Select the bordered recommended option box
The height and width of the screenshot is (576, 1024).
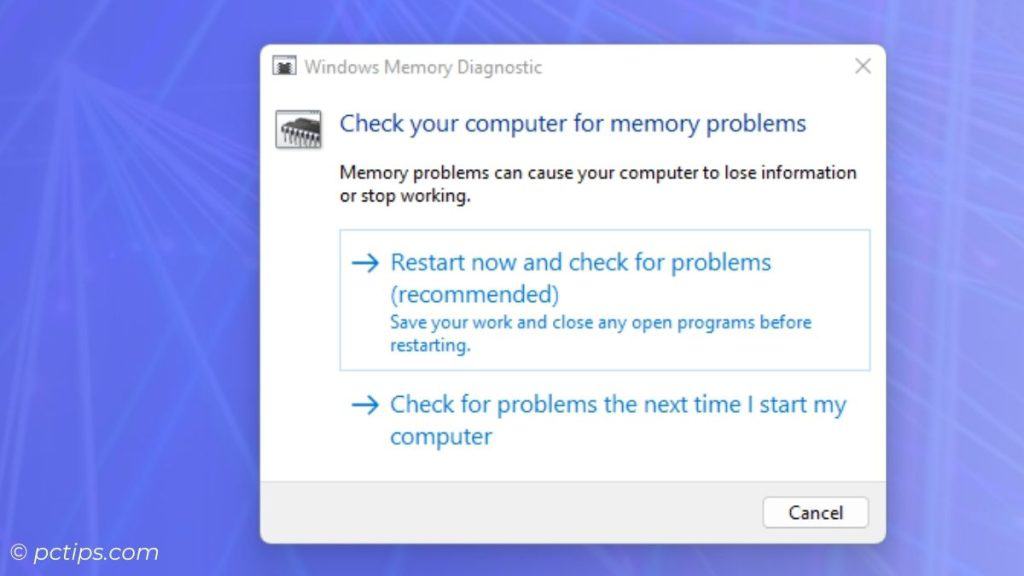605,300
